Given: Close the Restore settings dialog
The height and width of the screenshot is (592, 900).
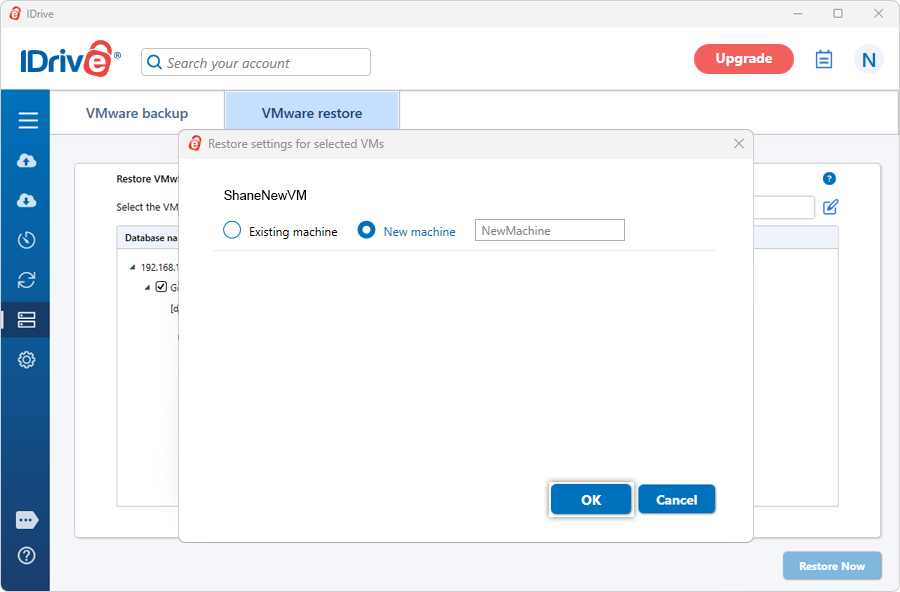Looking at the screenshot, I should tap(739, 144).
